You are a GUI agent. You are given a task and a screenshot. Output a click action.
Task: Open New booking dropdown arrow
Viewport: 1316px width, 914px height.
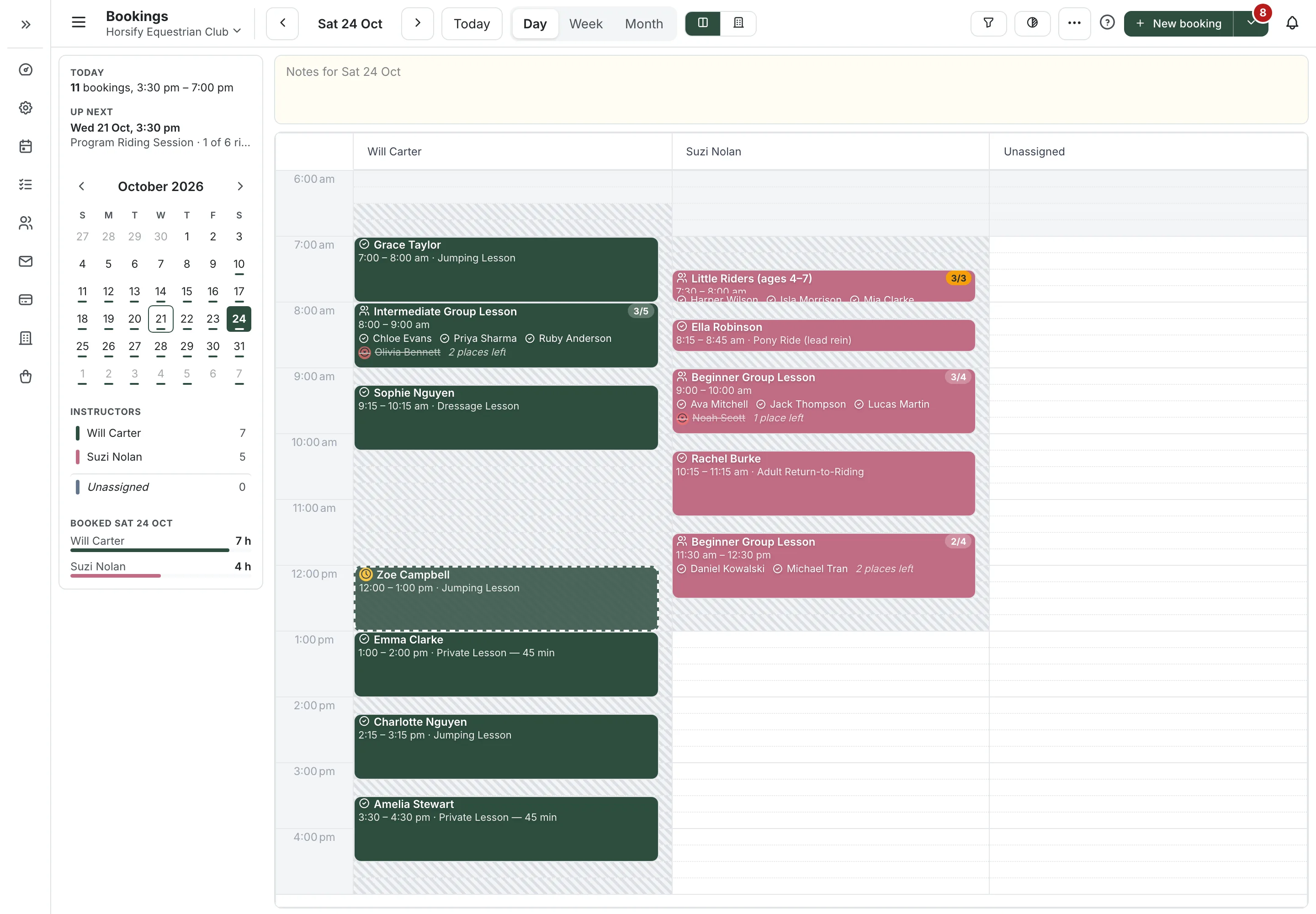pos(1251,23)
